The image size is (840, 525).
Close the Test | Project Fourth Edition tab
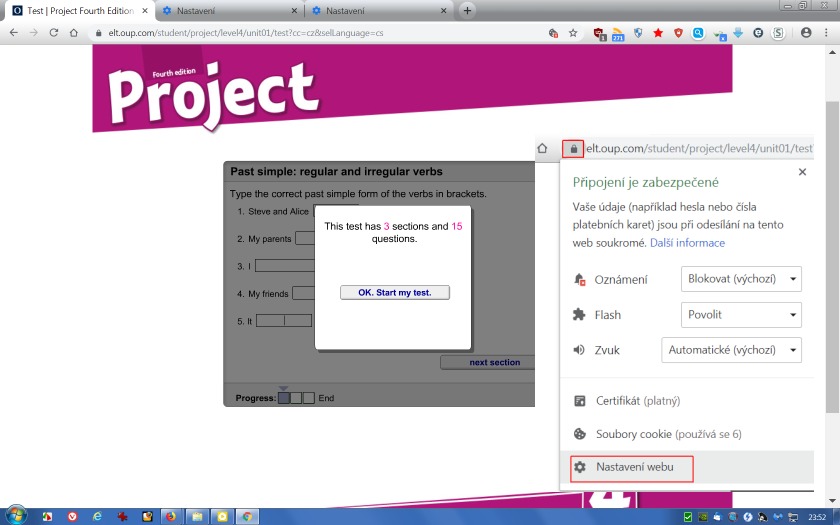tap(145, 11)
